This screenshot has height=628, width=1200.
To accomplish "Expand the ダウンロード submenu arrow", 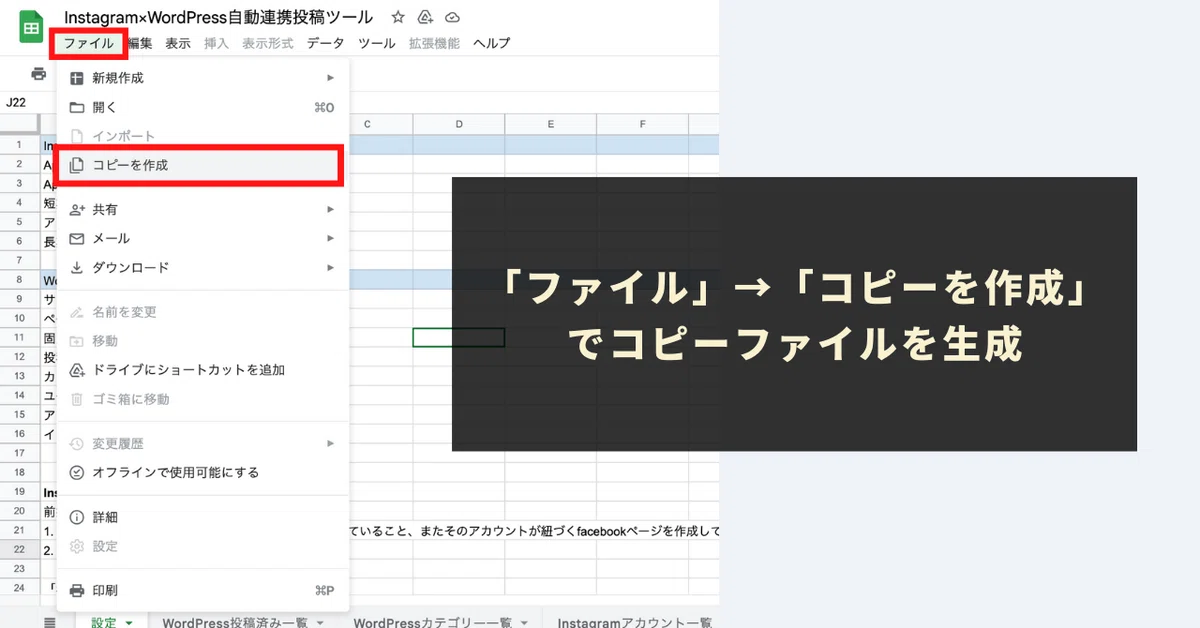I will 330,268.
